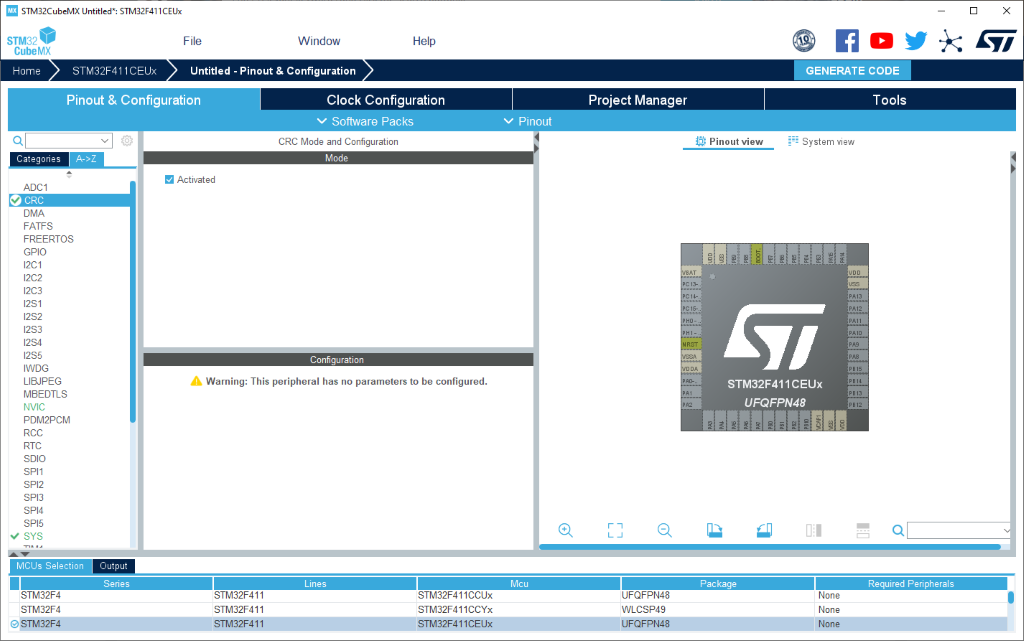The image size is (1024, 641).
Task: Click the warning triangle icon in Configuration
Action: coord(196,381)
